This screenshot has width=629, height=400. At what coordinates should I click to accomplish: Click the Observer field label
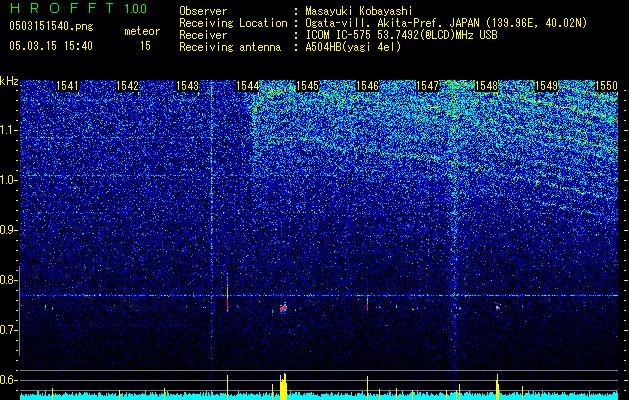pos(203,11)
